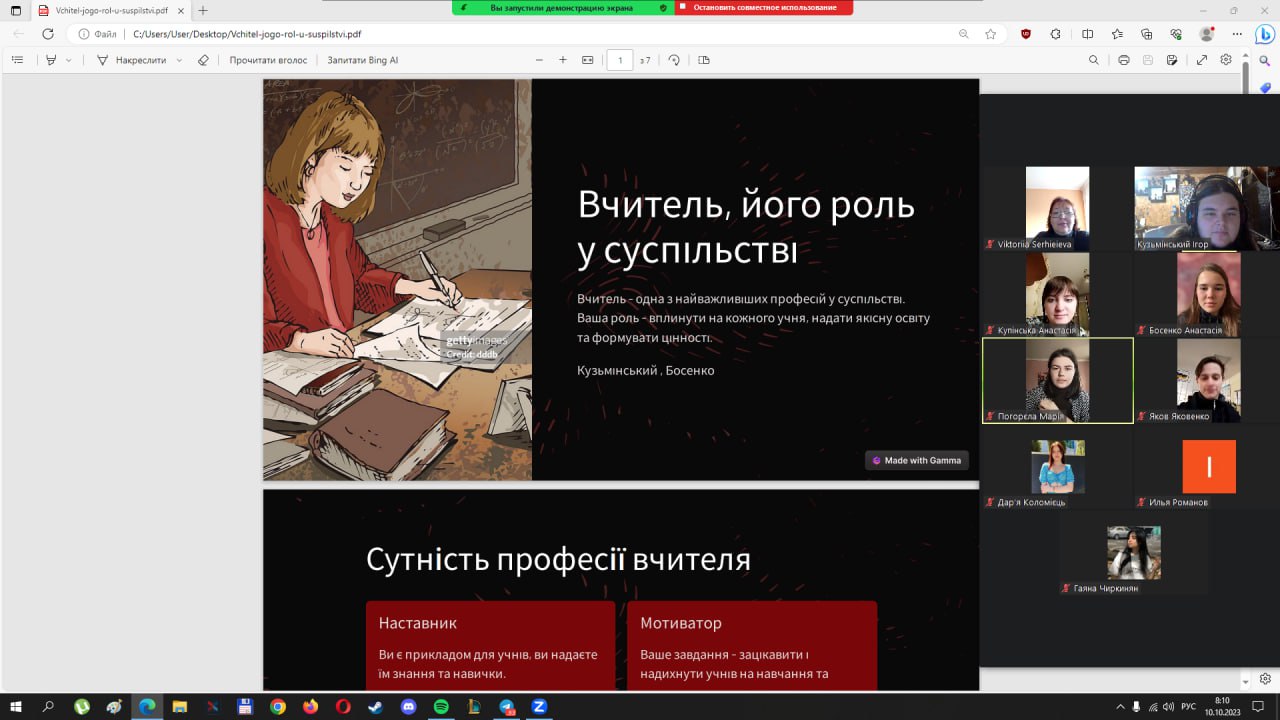Click Наставник card heading
Image resolution: width=1280 pixels, height=720 pixels.
coord(417,623)
